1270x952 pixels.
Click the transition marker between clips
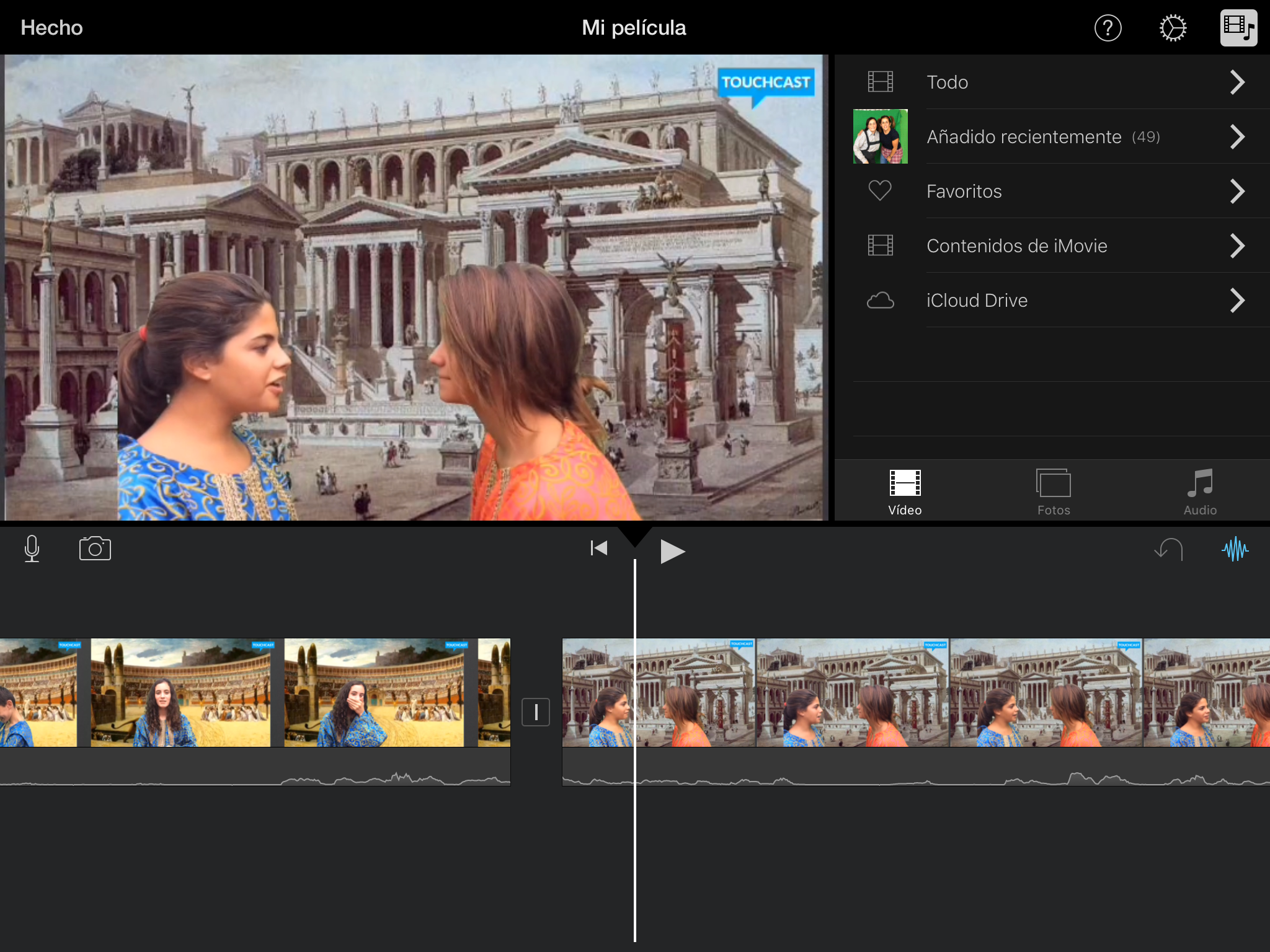[x=536, y=712]
